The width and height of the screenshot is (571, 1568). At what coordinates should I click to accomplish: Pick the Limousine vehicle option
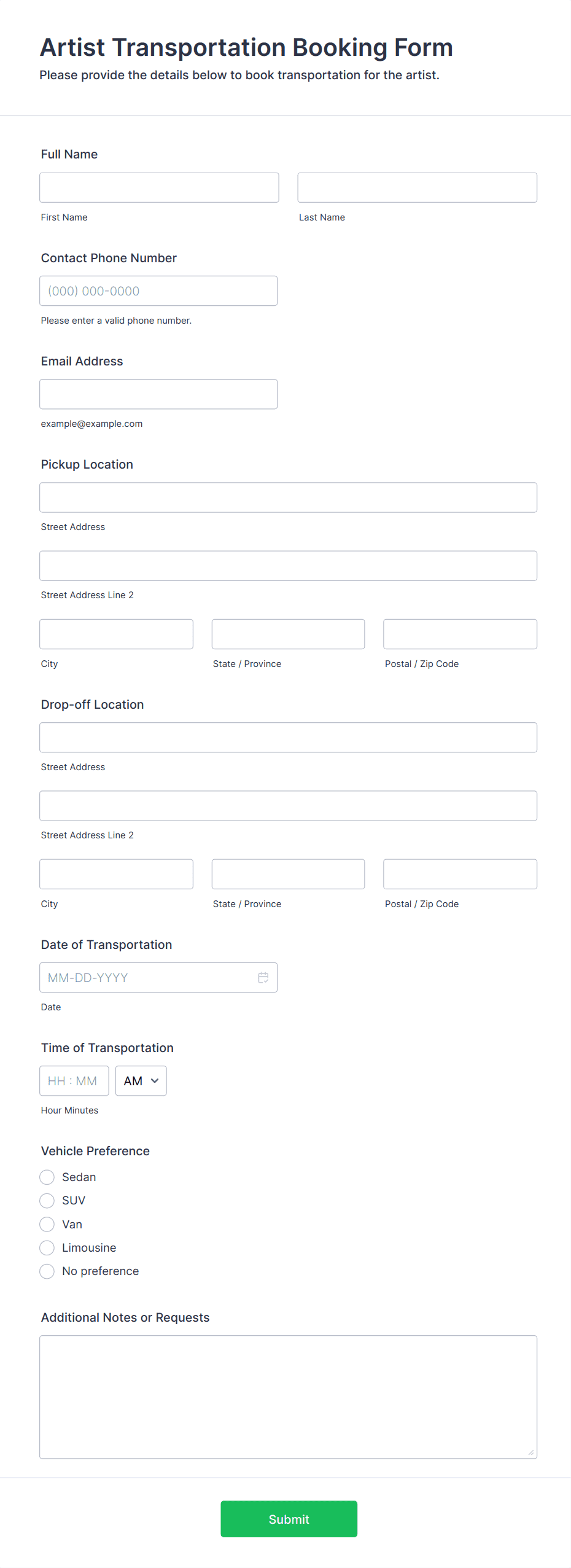pos(47,1247)
